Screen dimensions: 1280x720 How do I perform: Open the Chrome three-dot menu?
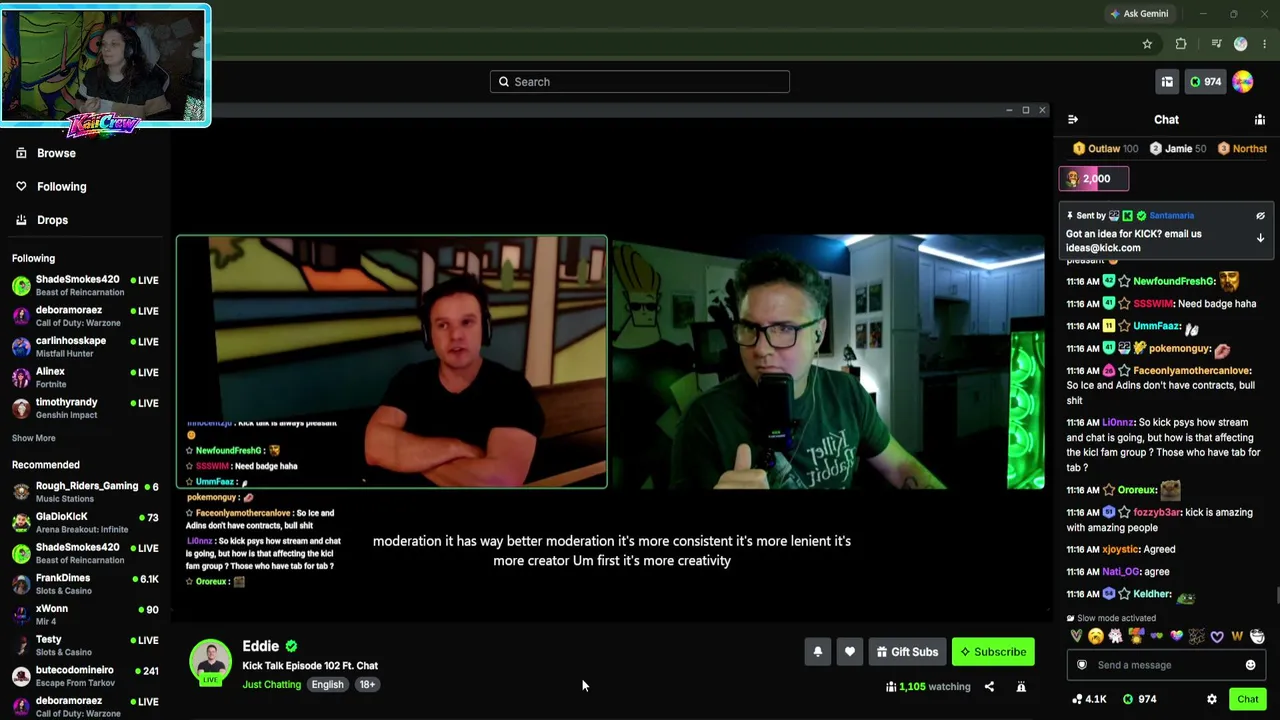pyautogui.click(x=1265, y=44)
